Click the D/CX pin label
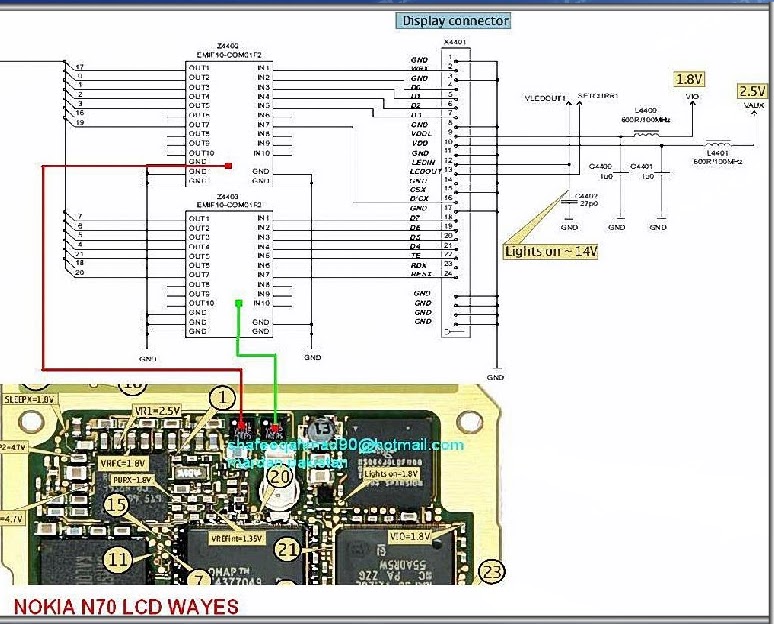Viewport: 774px width, 624px height. (419, 198)
